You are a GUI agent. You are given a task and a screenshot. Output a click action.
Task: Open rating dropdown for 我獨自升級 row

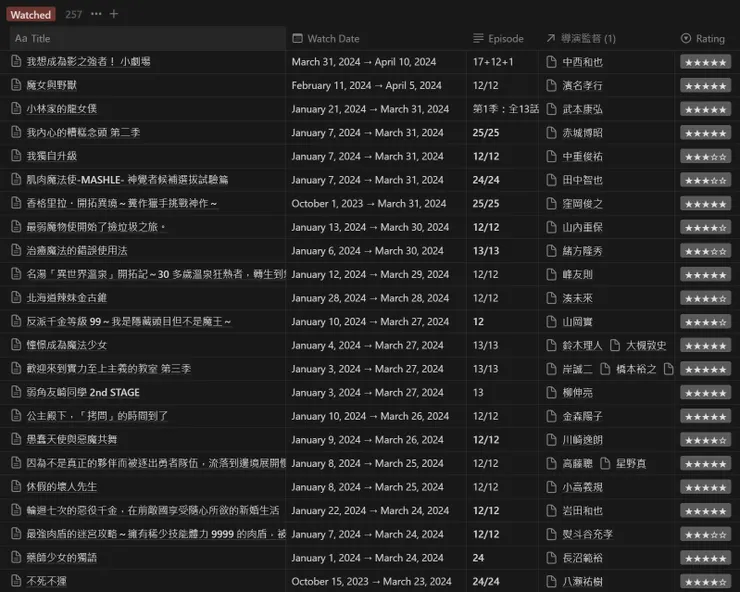click(706, 156)
